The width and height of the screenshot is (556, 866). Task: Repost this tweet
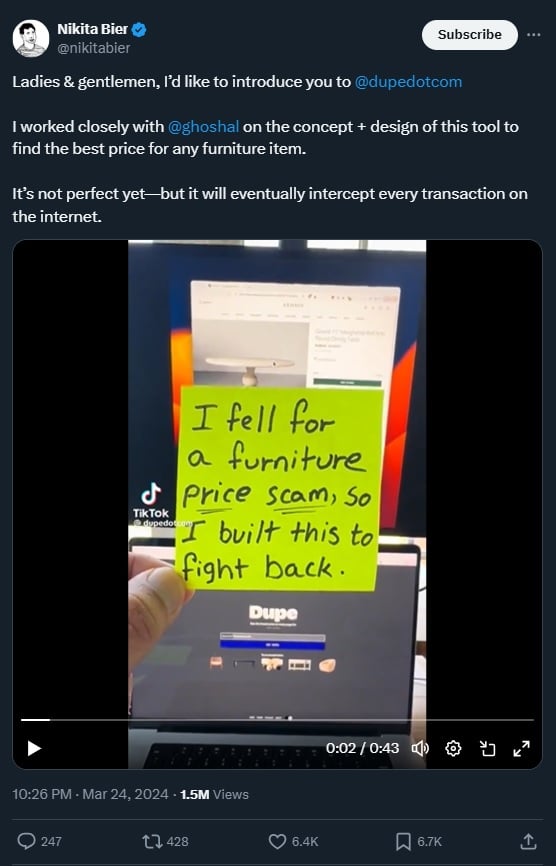point(150,841)
